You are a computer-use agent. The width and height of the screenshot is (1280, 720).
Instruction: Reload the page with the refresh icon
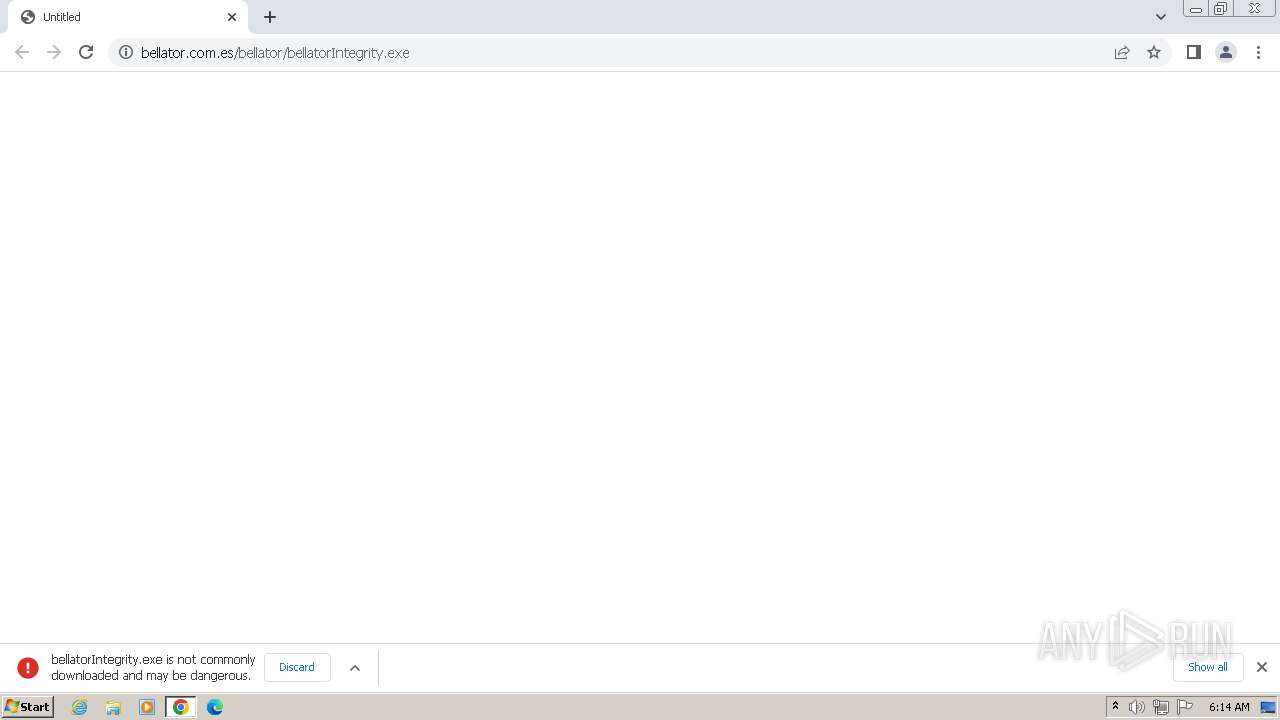point(86,52)
